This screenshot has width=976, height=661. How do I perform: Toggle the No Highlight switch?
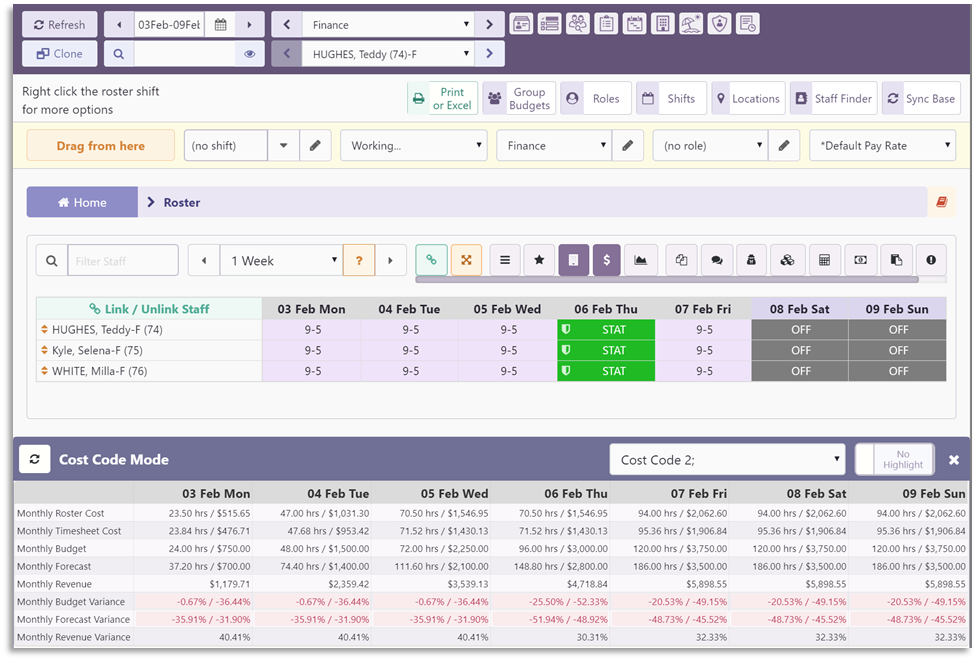894,459
